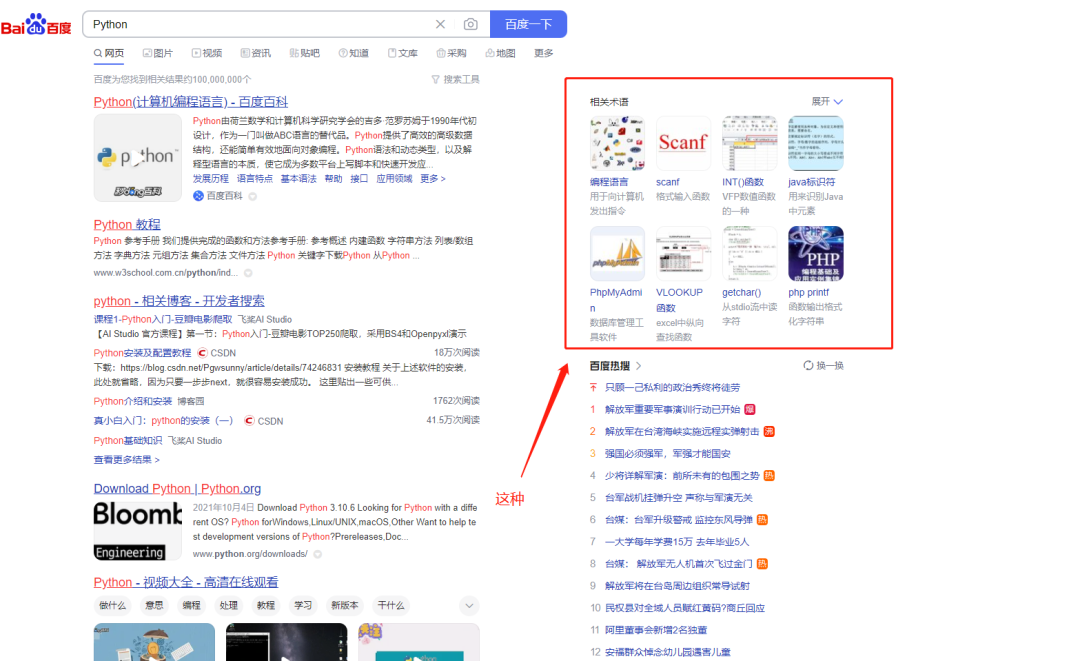Viewport: 1080px width, 661px height.
Task: Open 语言特点 sublink
Action: 255,178
